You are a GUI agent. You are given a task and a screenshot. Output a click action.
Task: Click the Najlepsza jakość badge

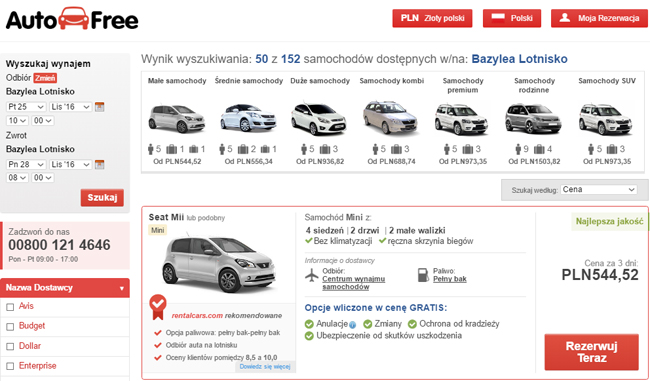[x=609, y=221]
